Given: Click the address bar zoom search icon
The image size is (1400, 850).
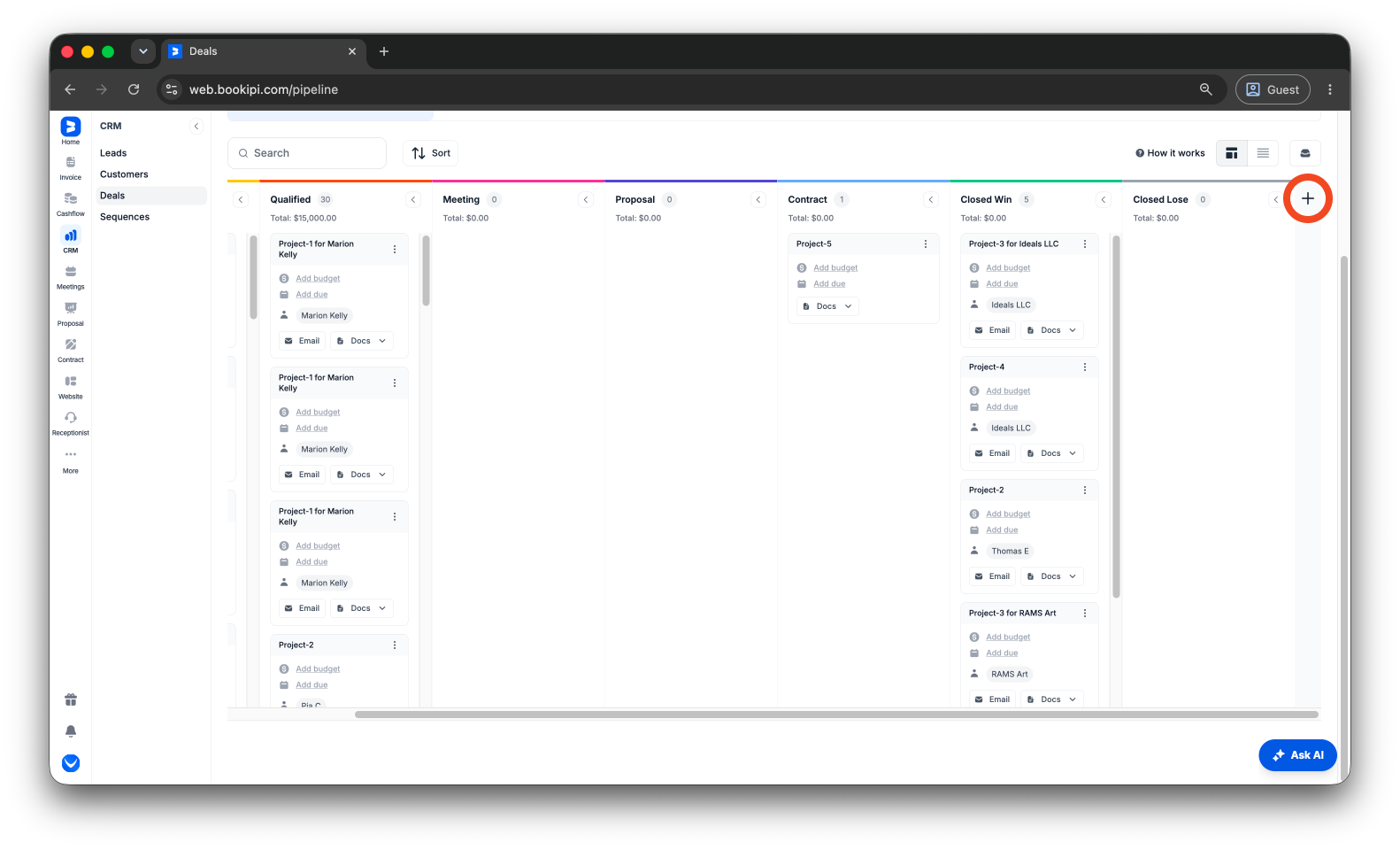Looking at the screenshot, I should [1205, 89].
